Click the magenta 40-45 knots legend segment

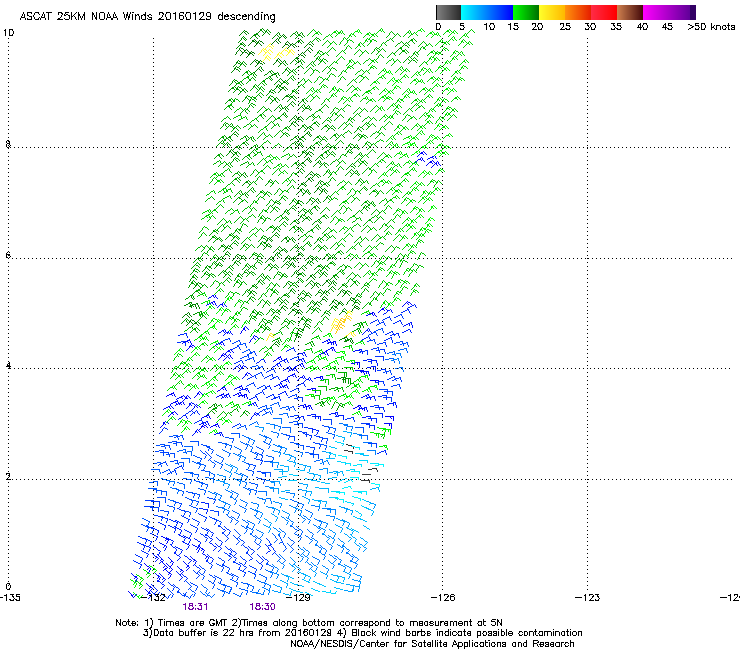click(656, 12)
